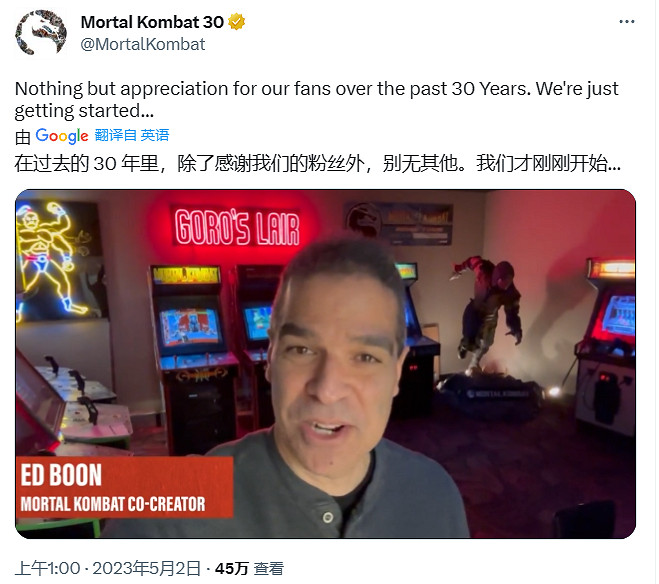
Task: Click the 查看 views label
Action: pos(269,568)
